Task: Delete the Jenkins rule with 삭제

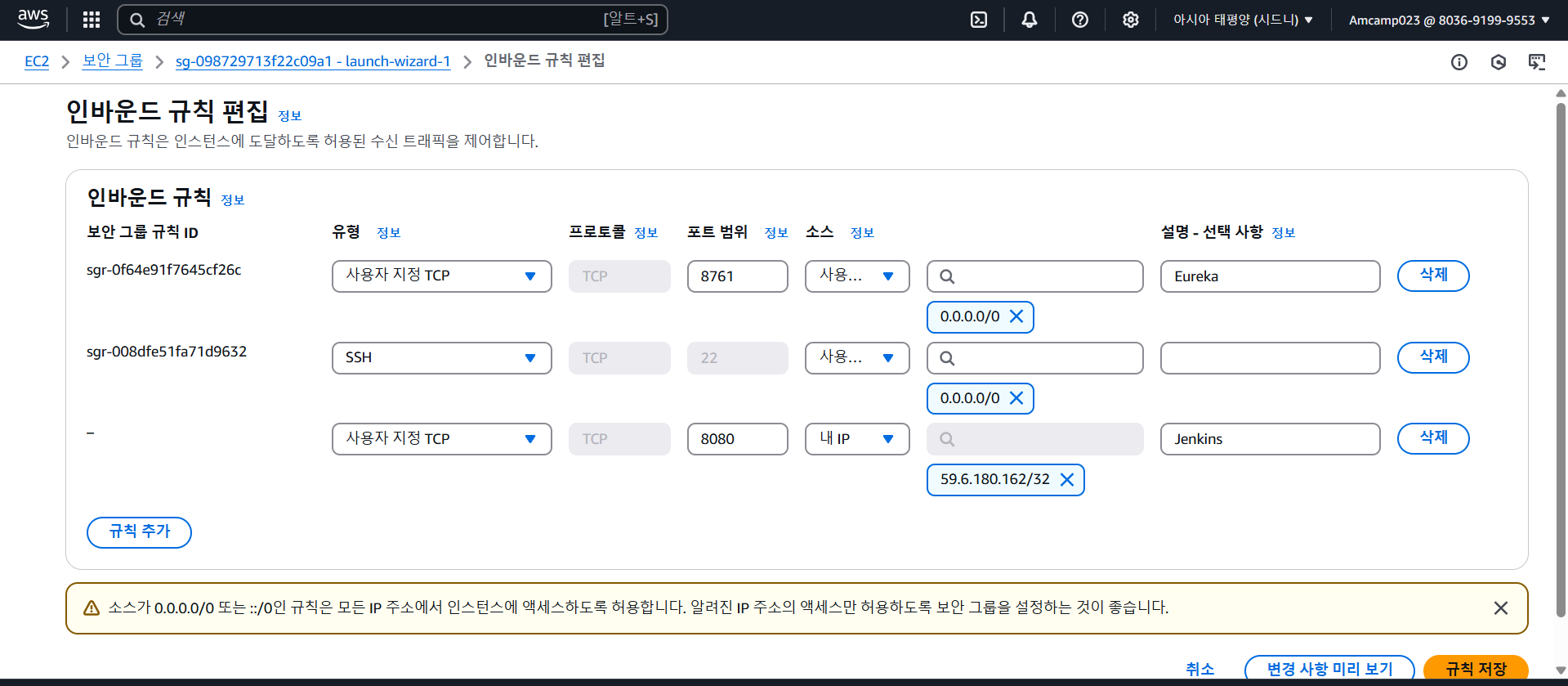Action: pyautogui.click(x=1433, y=438)
